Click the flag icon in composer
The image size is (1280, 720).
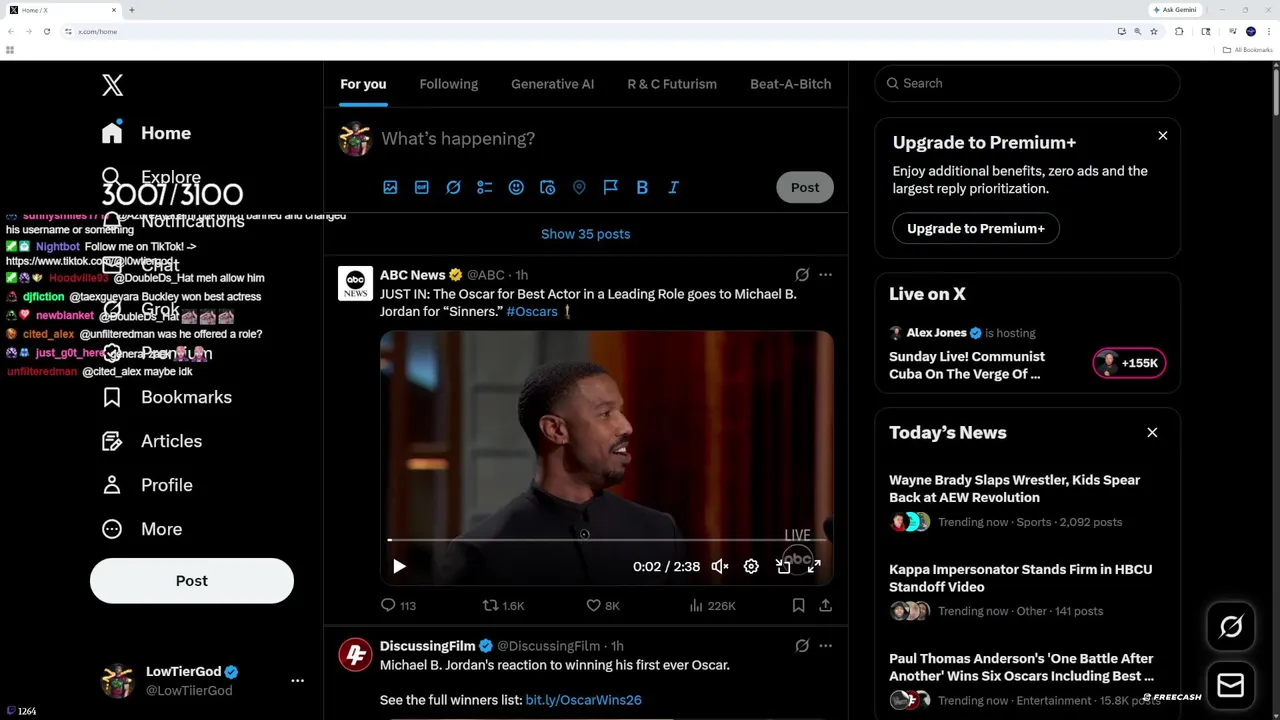pyautogui.click(x=611, y=188)
